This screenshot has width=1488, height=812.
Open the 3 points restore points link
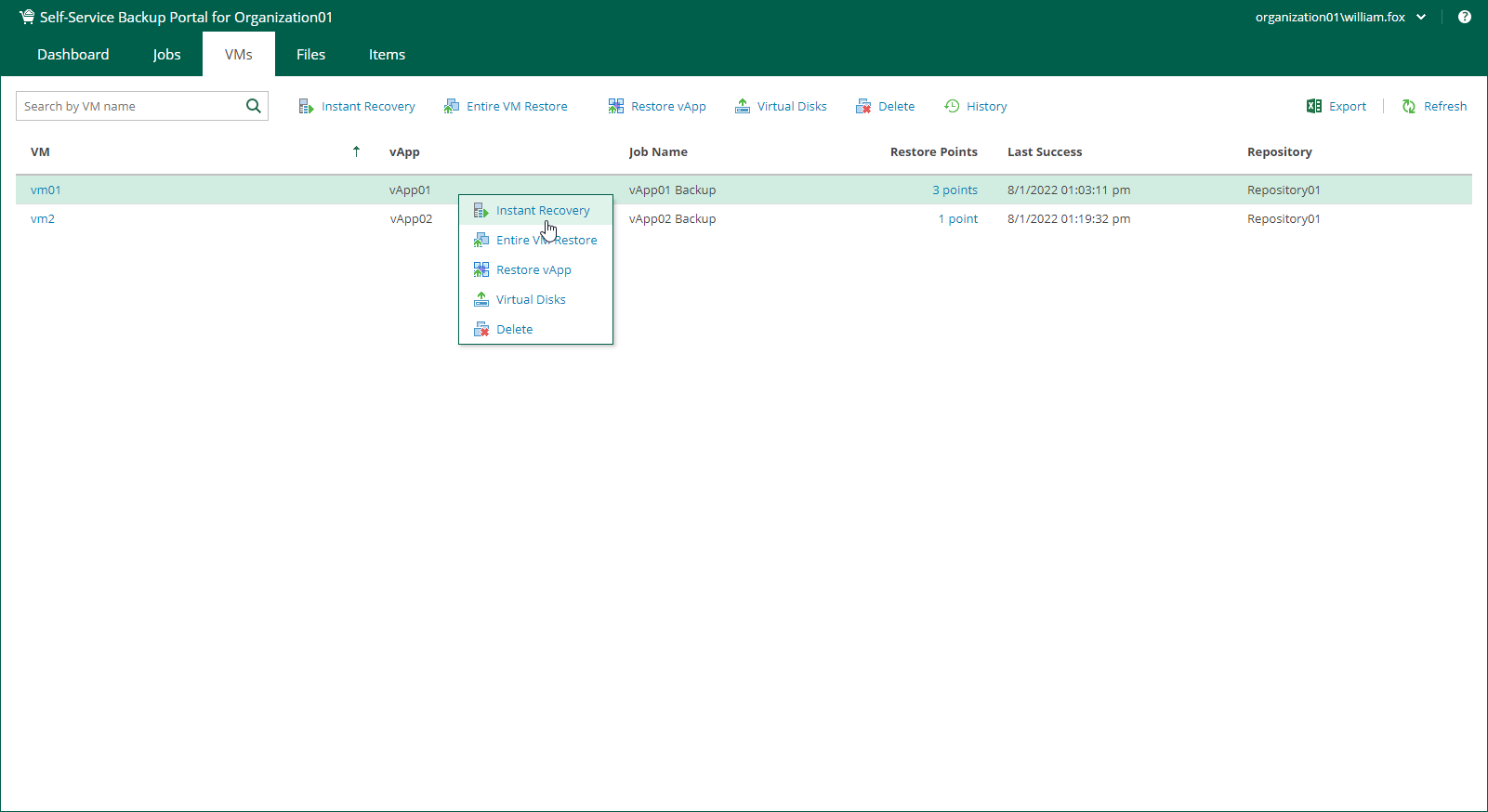955,190
